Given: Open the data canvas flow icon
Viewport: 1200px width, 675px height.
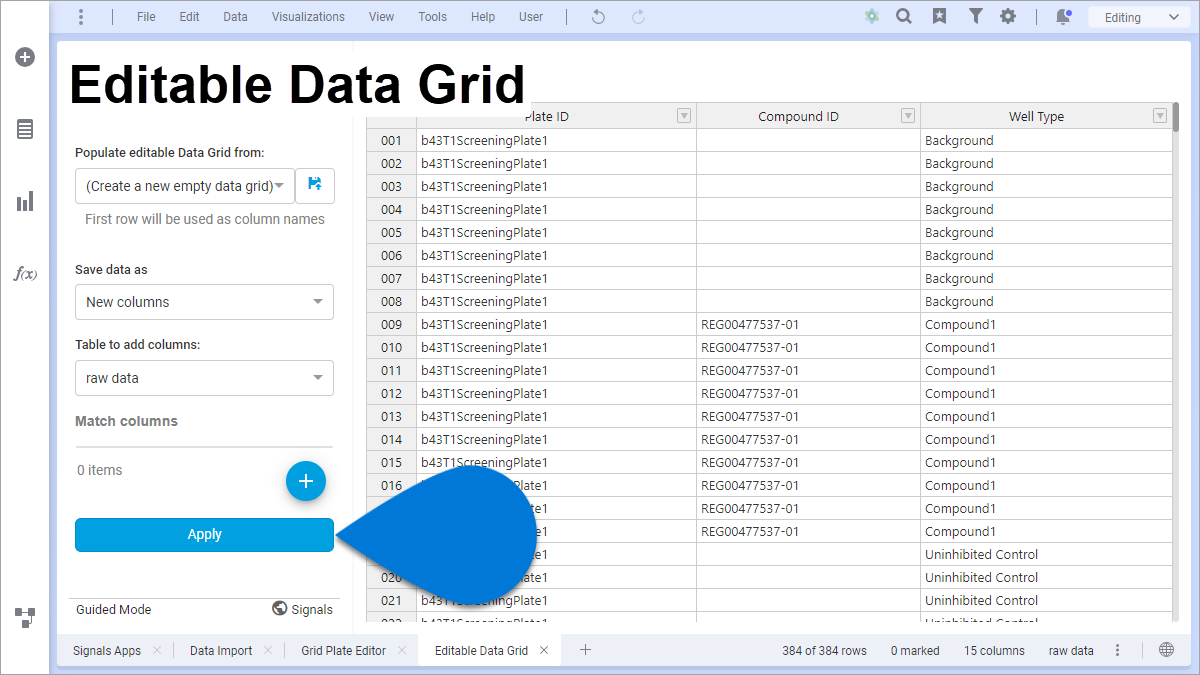Looking at the screenshot, I should pos(25,617).
